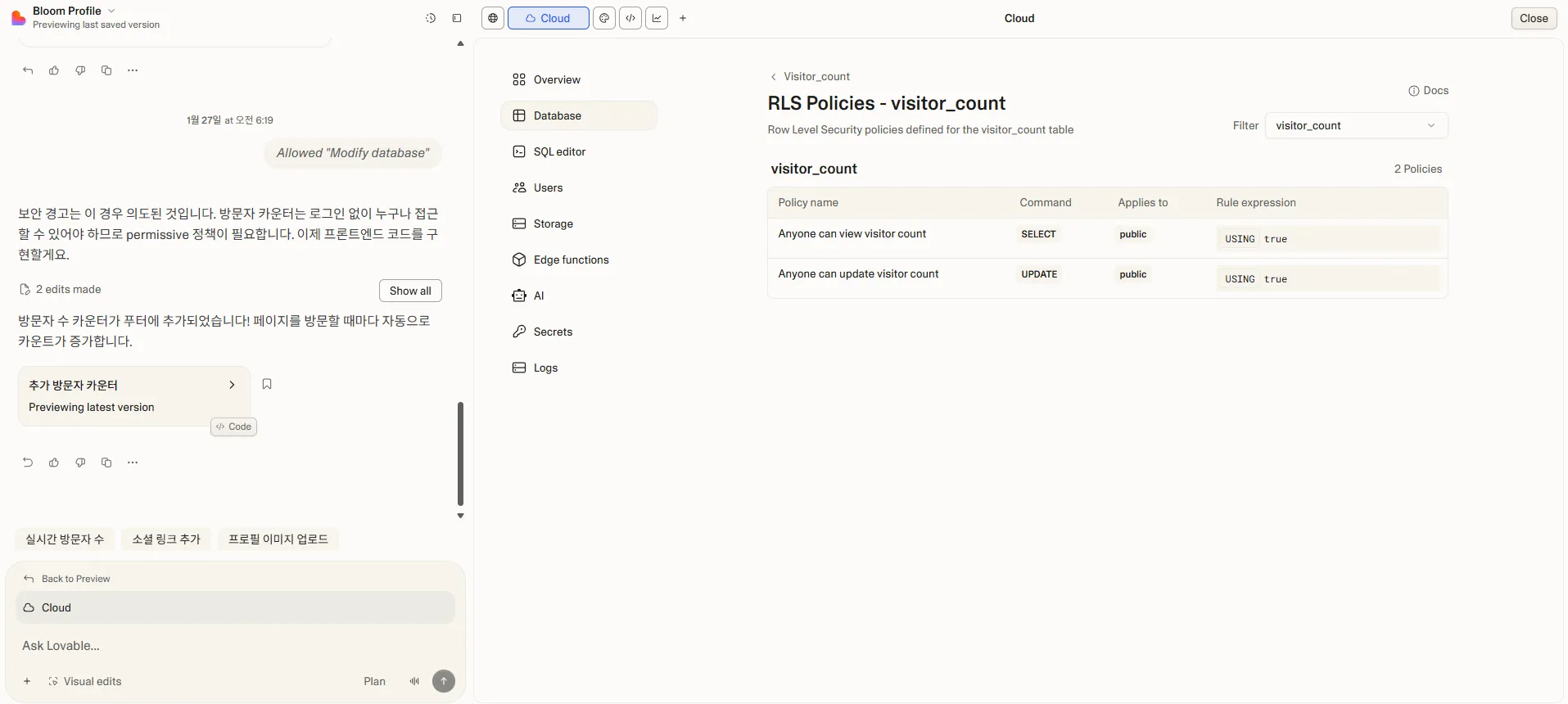Toggle Plan mode in composer
This screenshot has height=704, width=1568.
point(374,681)
